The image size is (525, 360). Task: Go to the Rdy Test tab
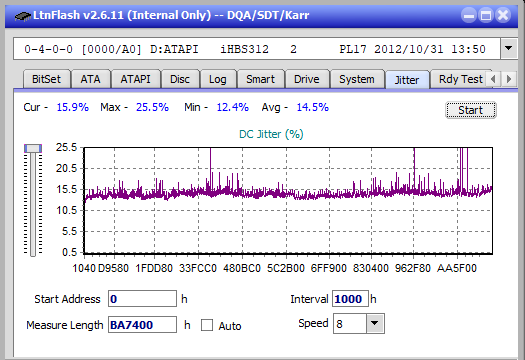pos(460,79)
